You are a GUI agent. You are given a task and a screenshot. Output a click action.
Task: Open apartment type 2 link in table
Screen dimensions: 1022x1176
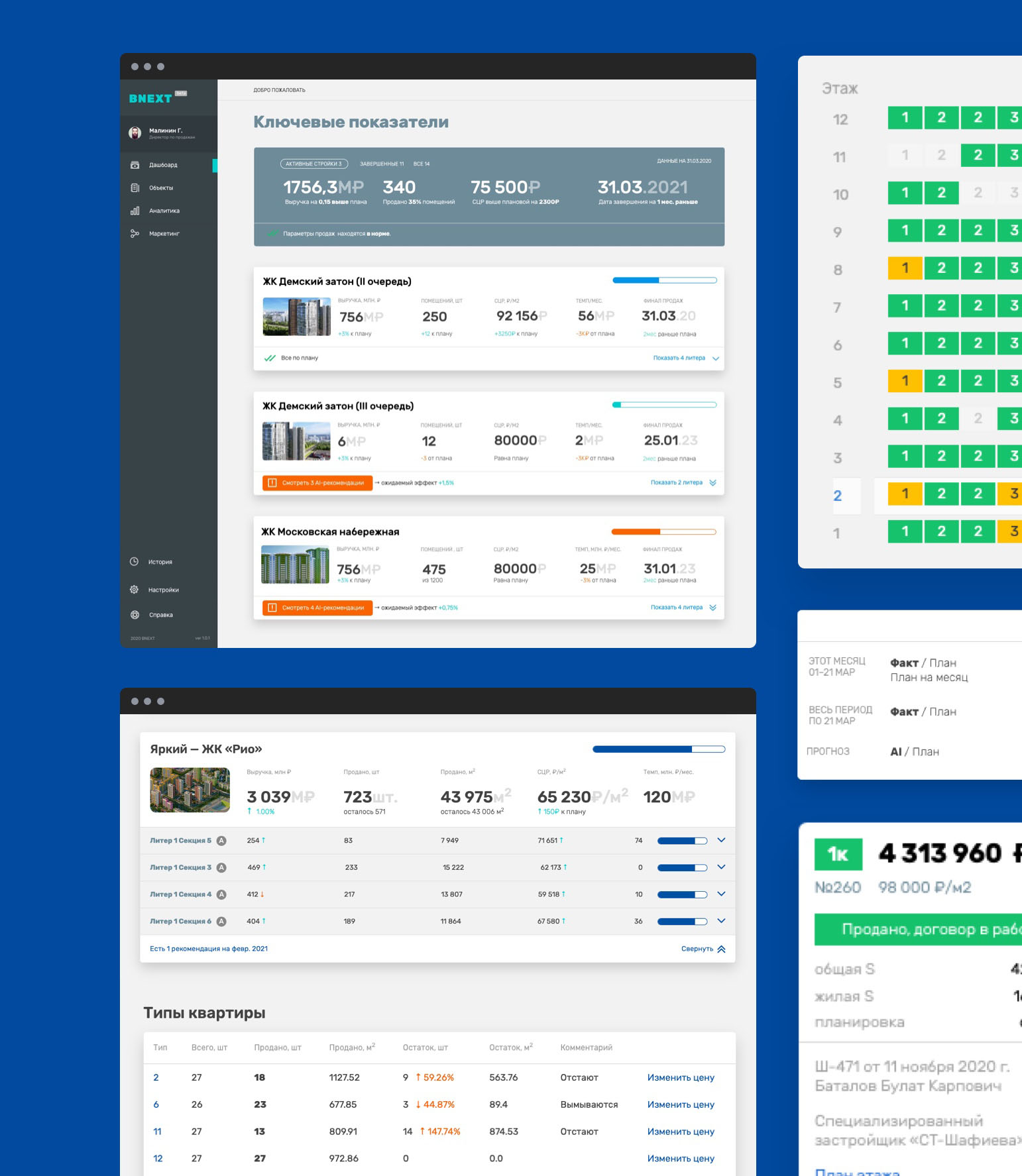point(156,1078)
